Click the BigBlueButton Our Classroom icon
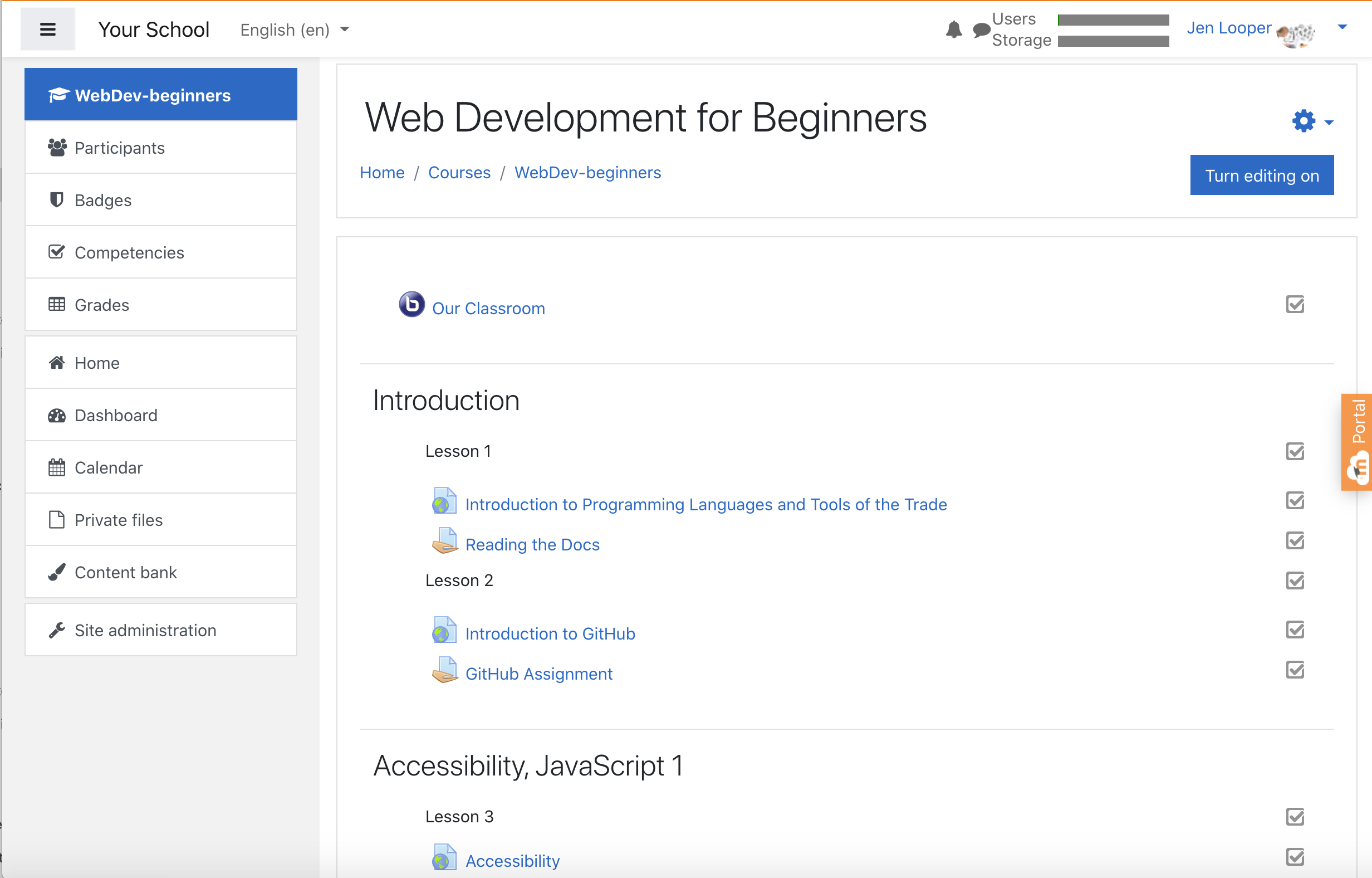Screen dimensions: 1372x878 (x=411, y=304)
